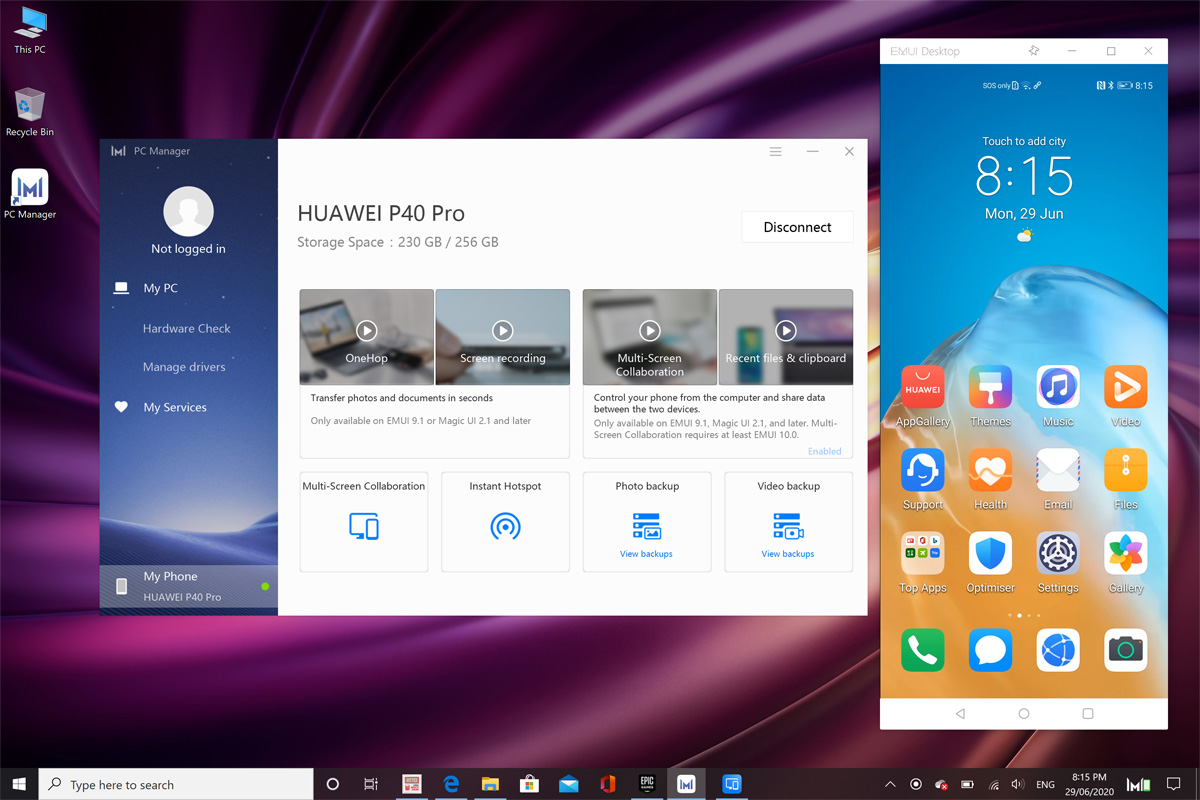Screen dimensions: 1200x800
Task: Open the PC Manager hamburger menu
Action: tap(775, 152)
